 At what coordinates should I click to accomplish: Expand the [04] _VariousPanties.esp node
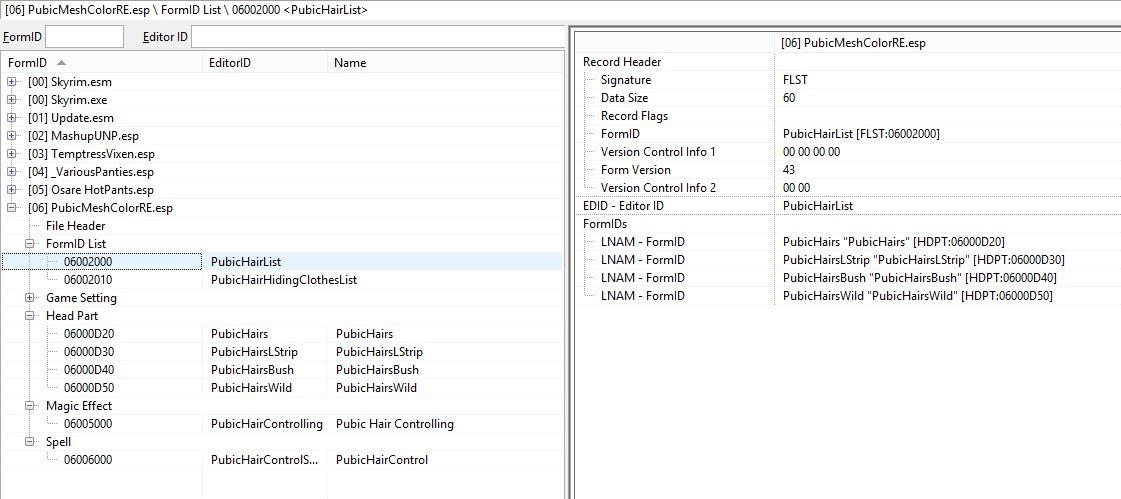click(11, 172)
